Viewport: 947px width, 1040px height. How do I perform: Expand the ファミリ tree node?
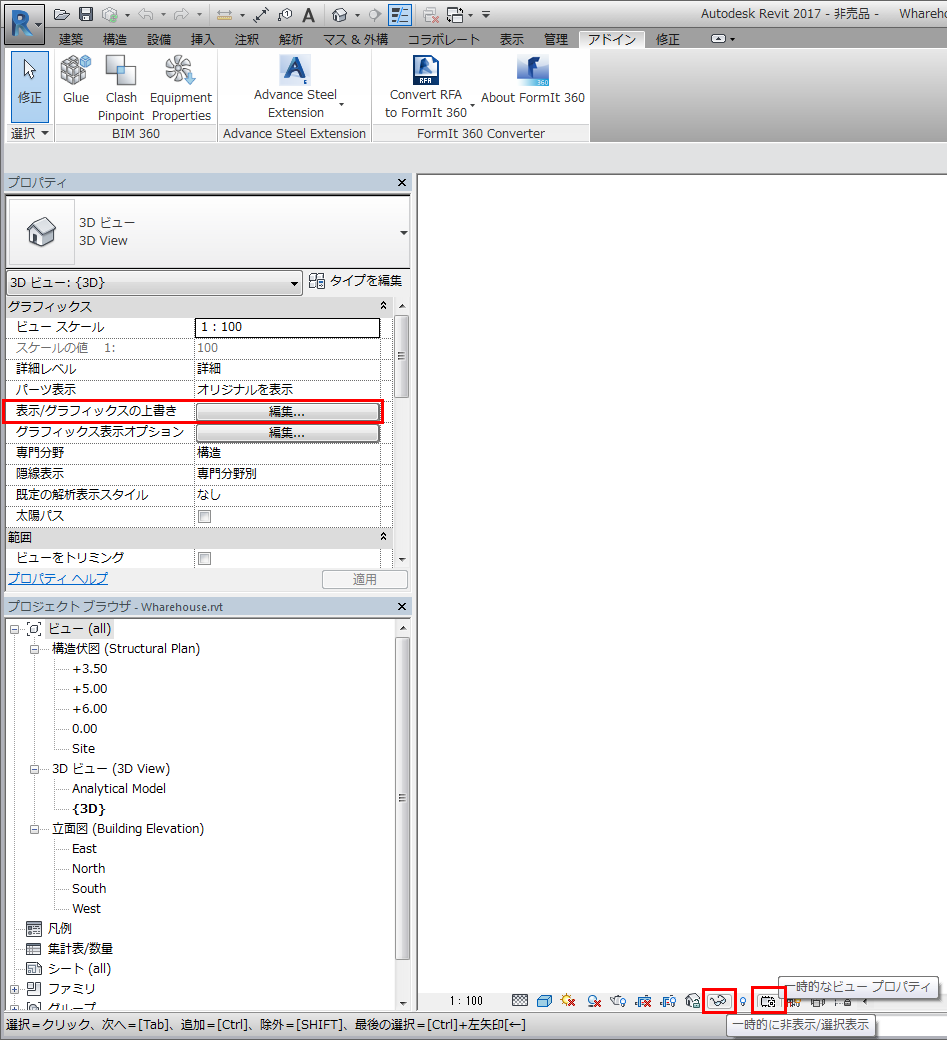tap(15, 989)
